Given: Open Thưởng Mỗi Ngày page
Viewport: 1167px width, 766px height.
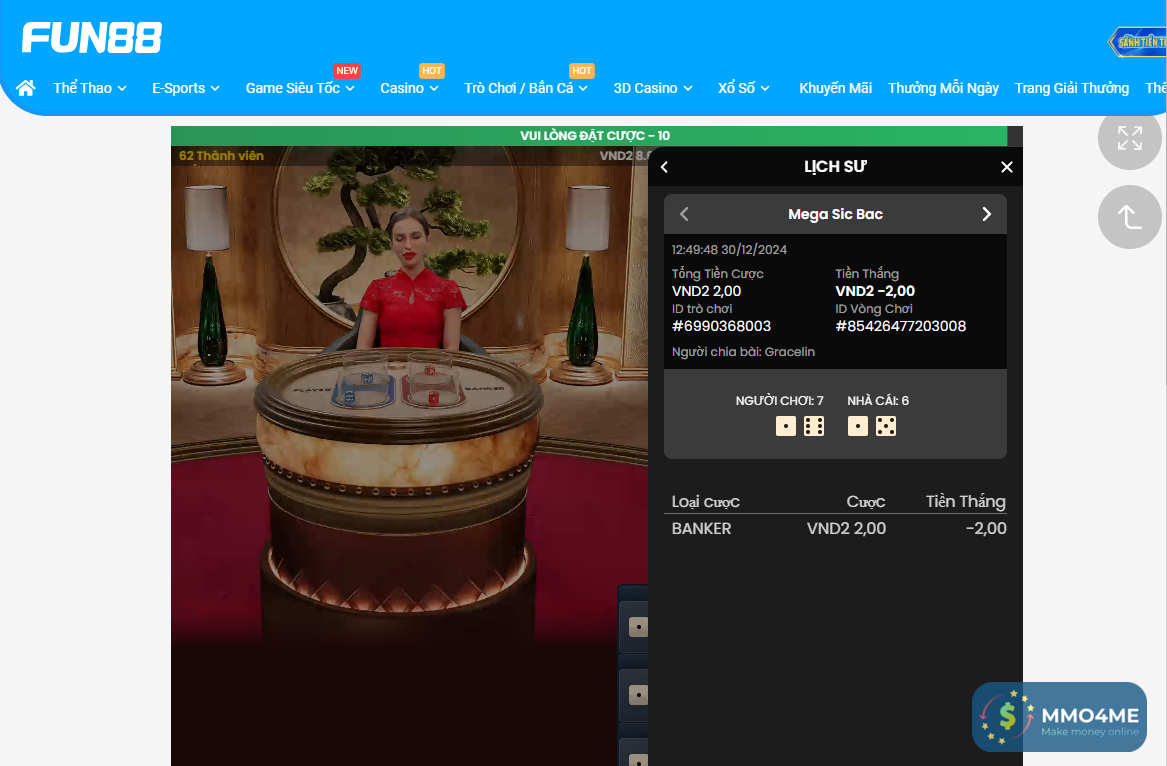Looking at the screenshot, I should [x=943, y=88].
